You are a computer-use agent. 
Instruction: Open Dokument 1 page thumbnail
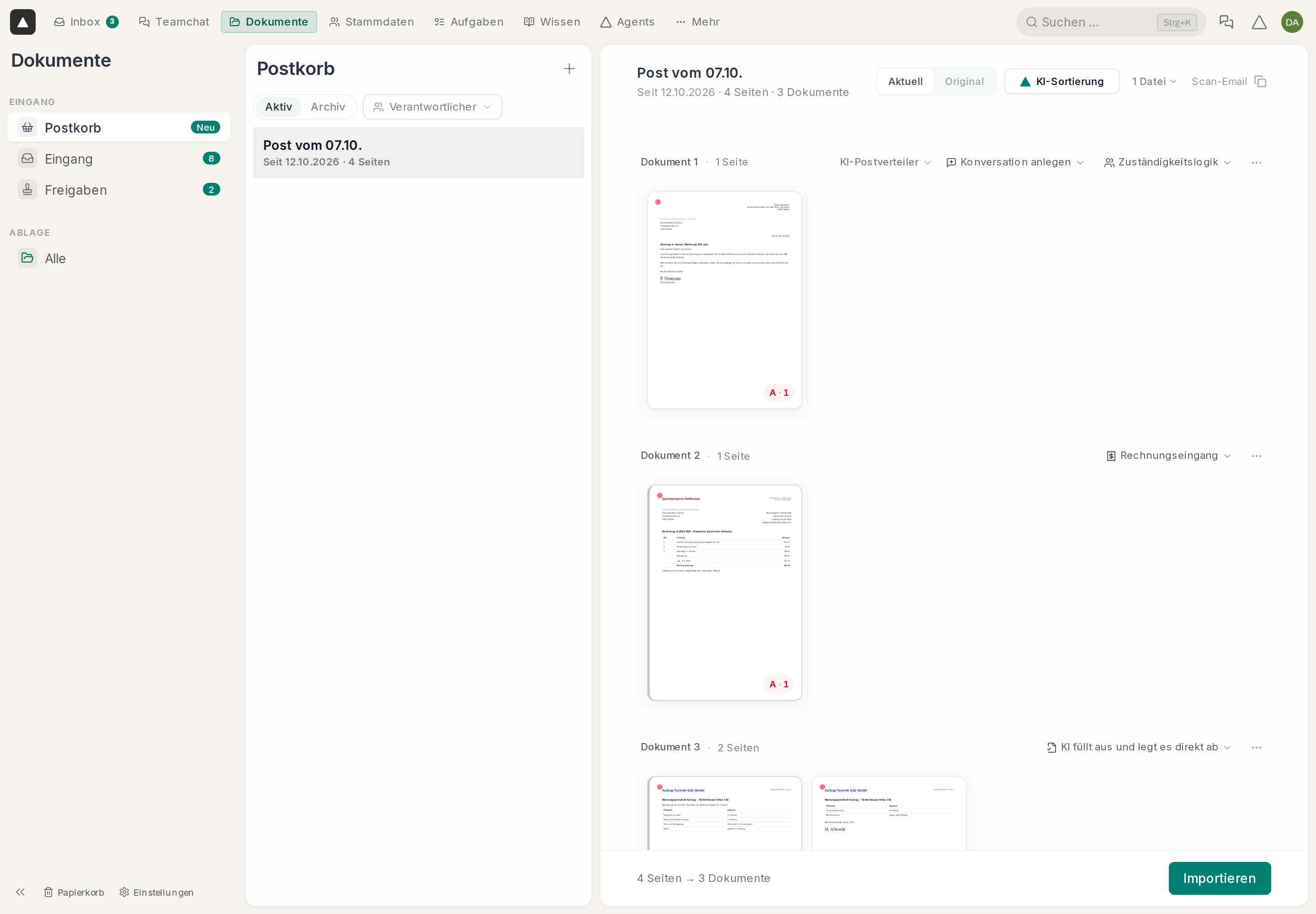[724, 300]
